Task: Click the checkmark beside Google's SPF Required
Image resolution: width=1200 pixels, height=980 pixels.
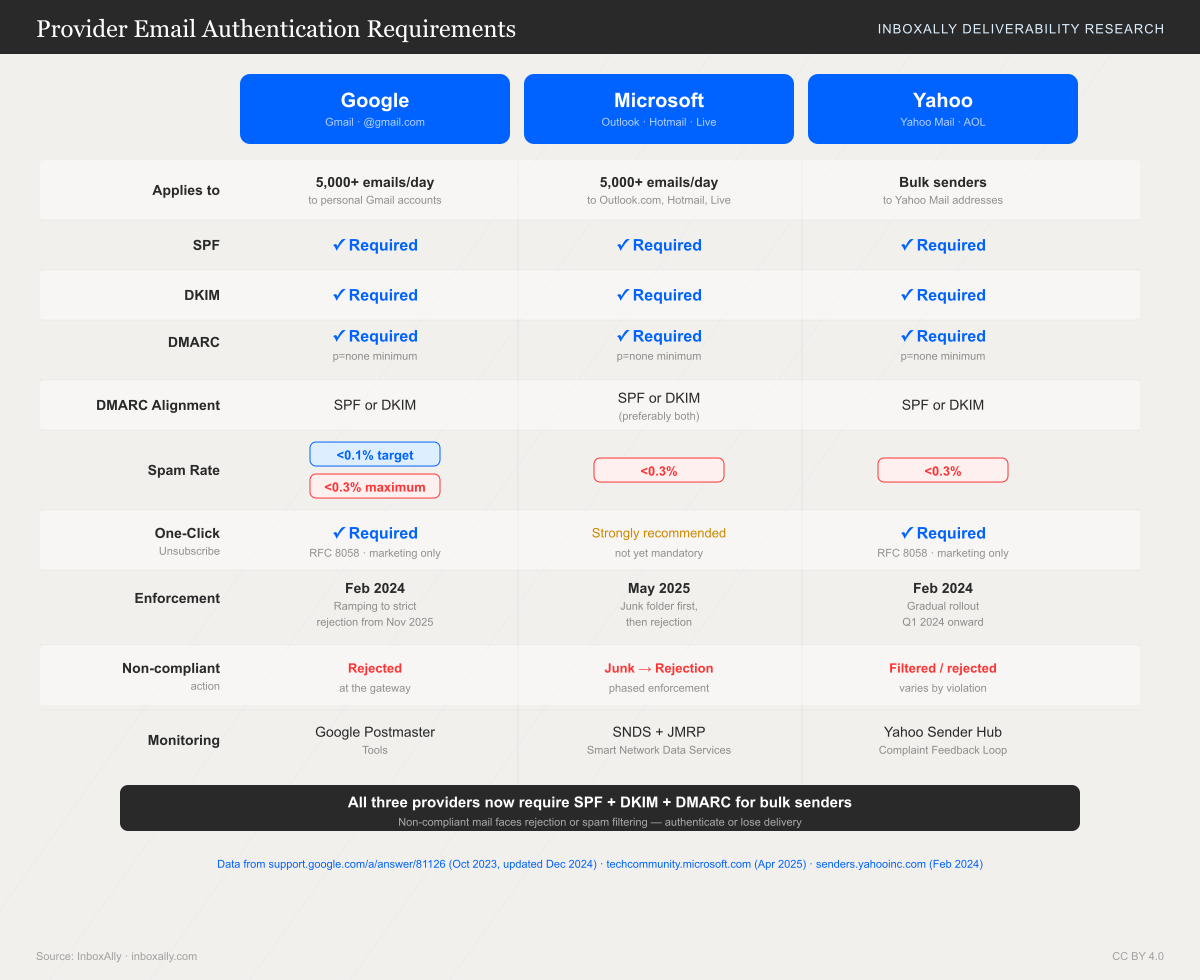Action: click(x=339, y=245)
